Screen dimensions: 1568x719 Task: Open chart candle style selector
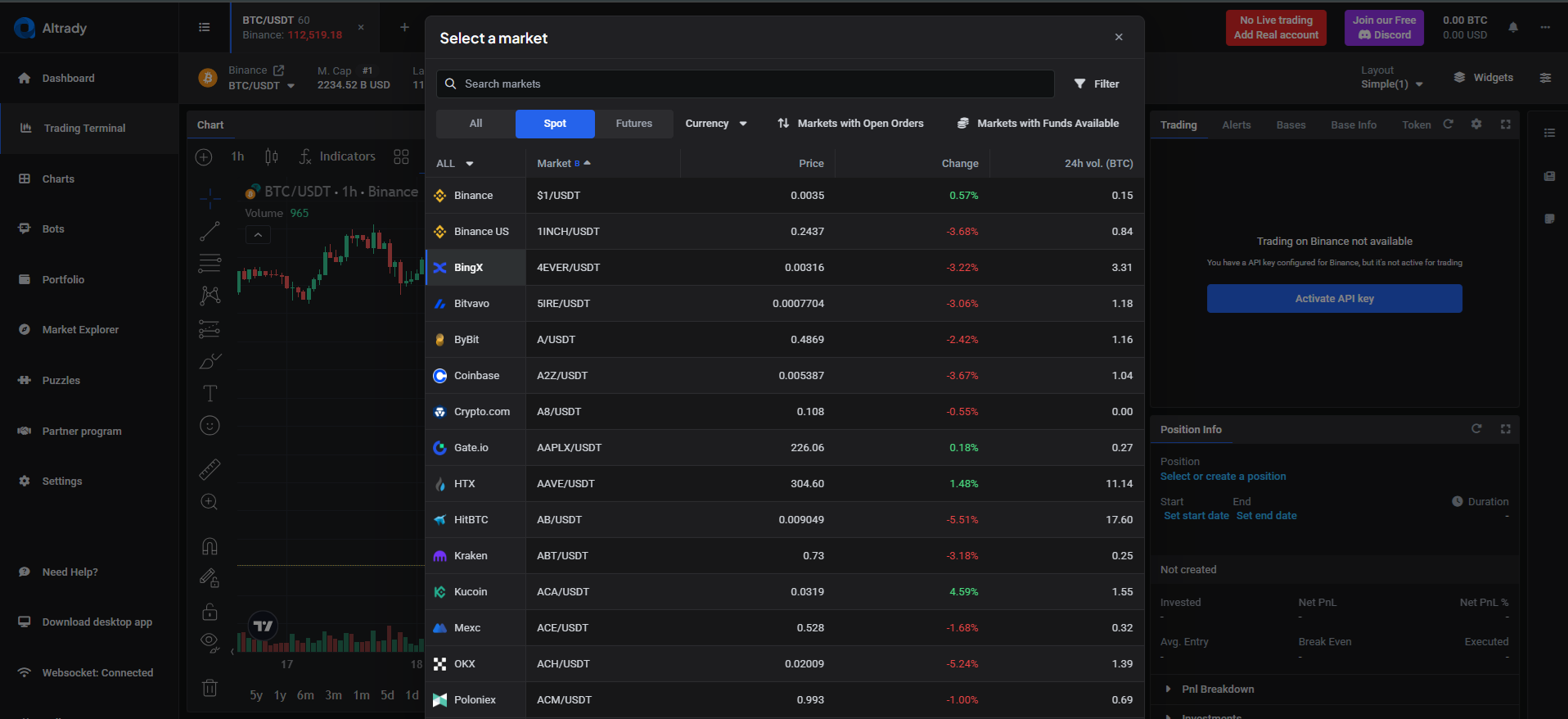[272, 156]
